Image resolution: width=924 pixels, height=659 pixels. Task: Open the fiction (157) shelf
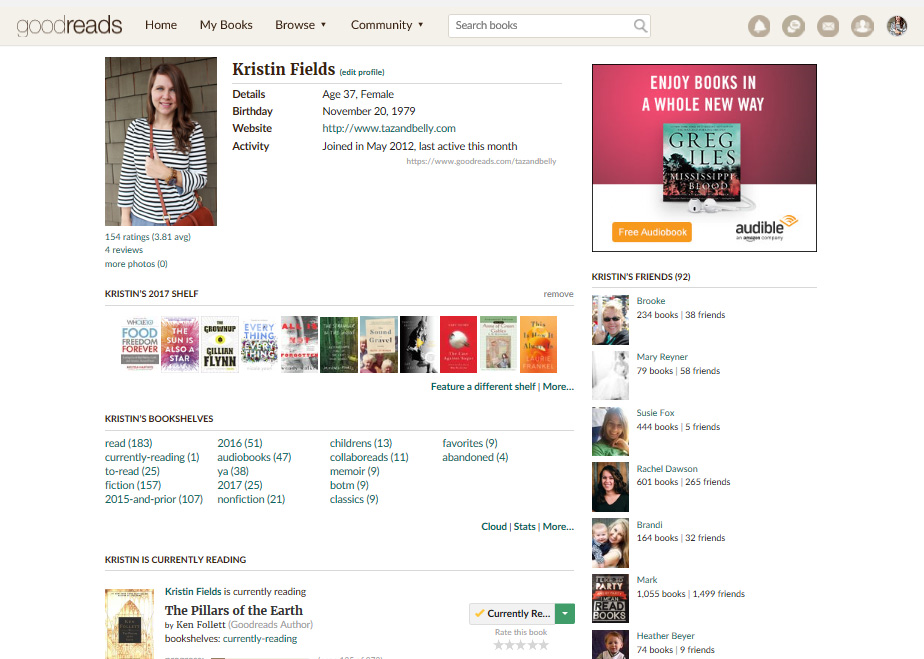tap(133, 485)
